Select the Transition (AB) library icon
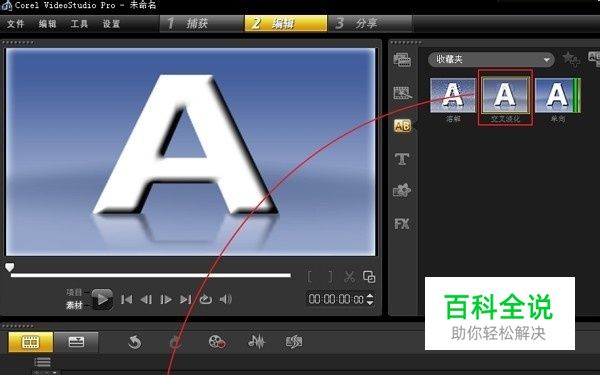Viewport: 600px width, 375px height. (x=402, y=126)
